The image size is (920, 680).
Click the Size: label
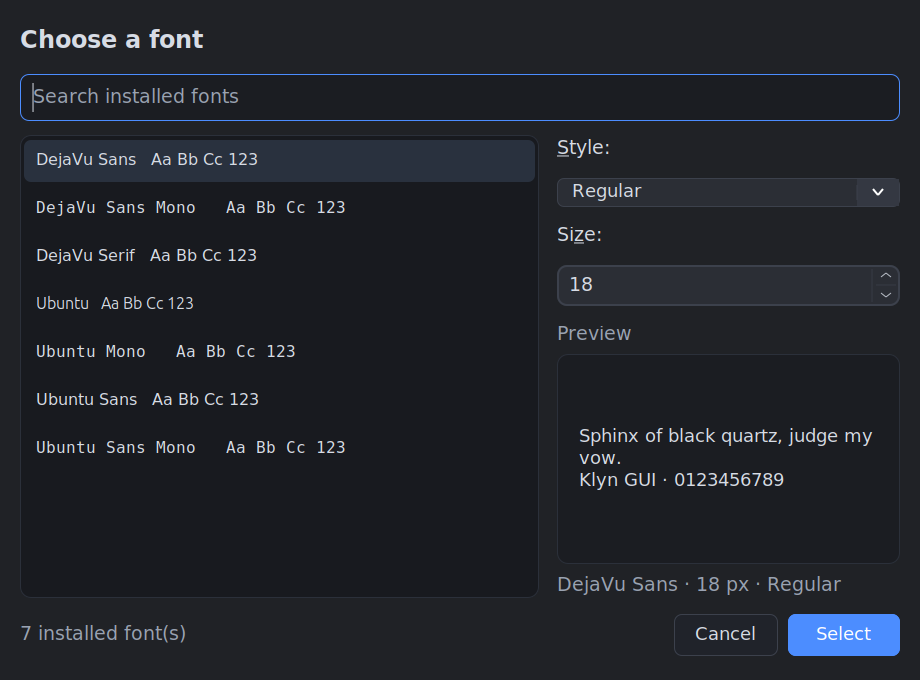579,235
